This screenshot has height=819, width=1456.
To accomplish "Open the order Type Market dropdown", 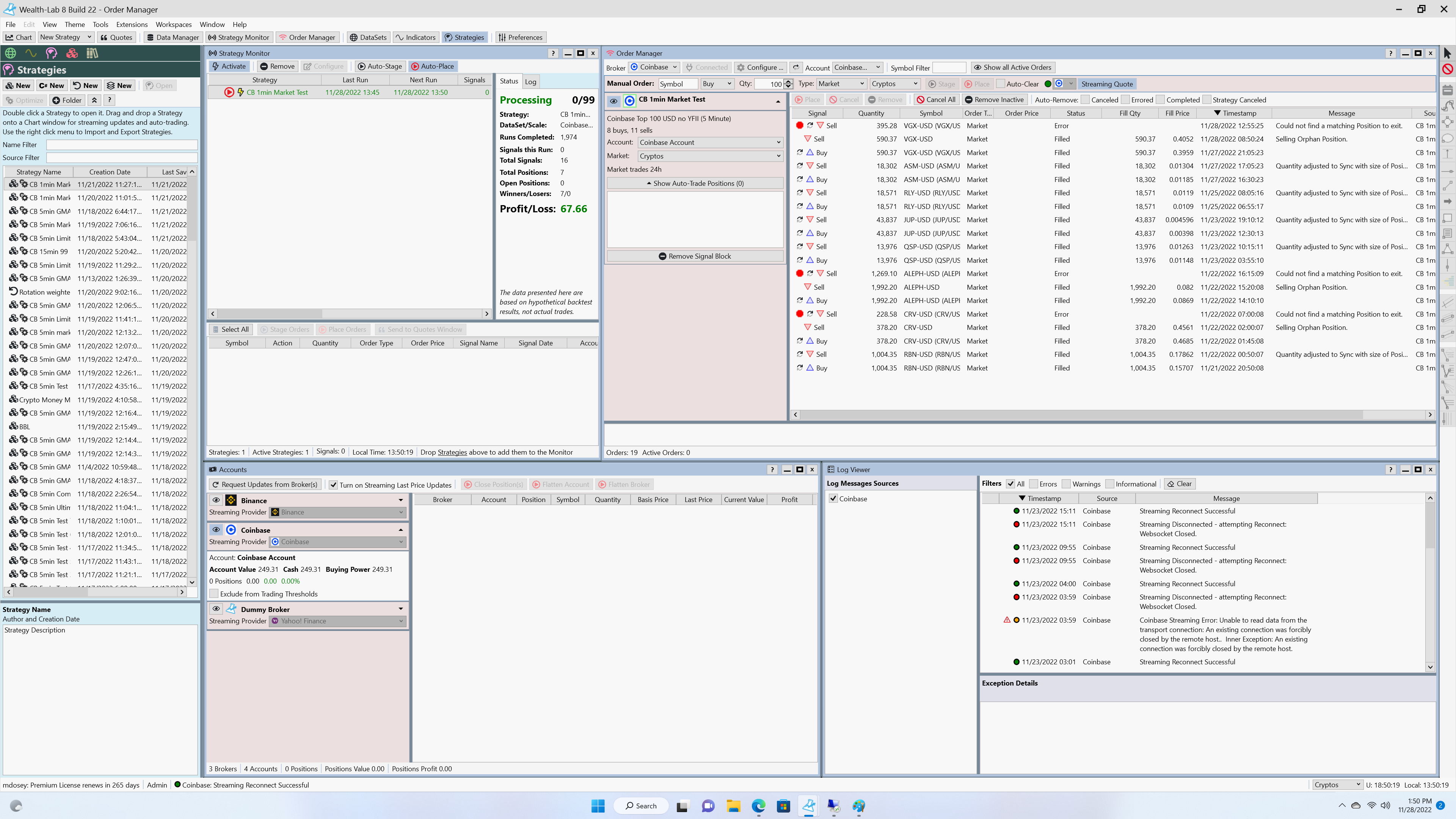I will [841, 84].
